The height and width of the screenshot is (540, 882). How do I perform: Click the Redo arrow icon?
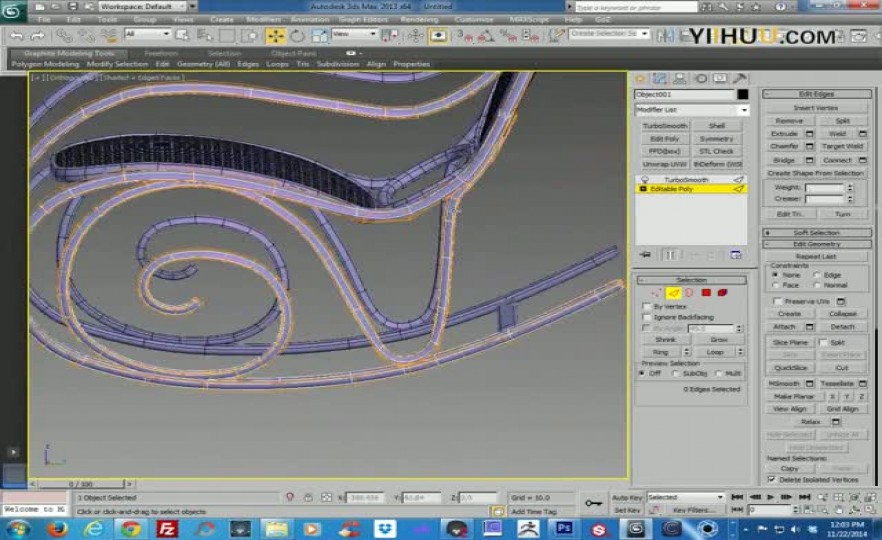(38, 37)
